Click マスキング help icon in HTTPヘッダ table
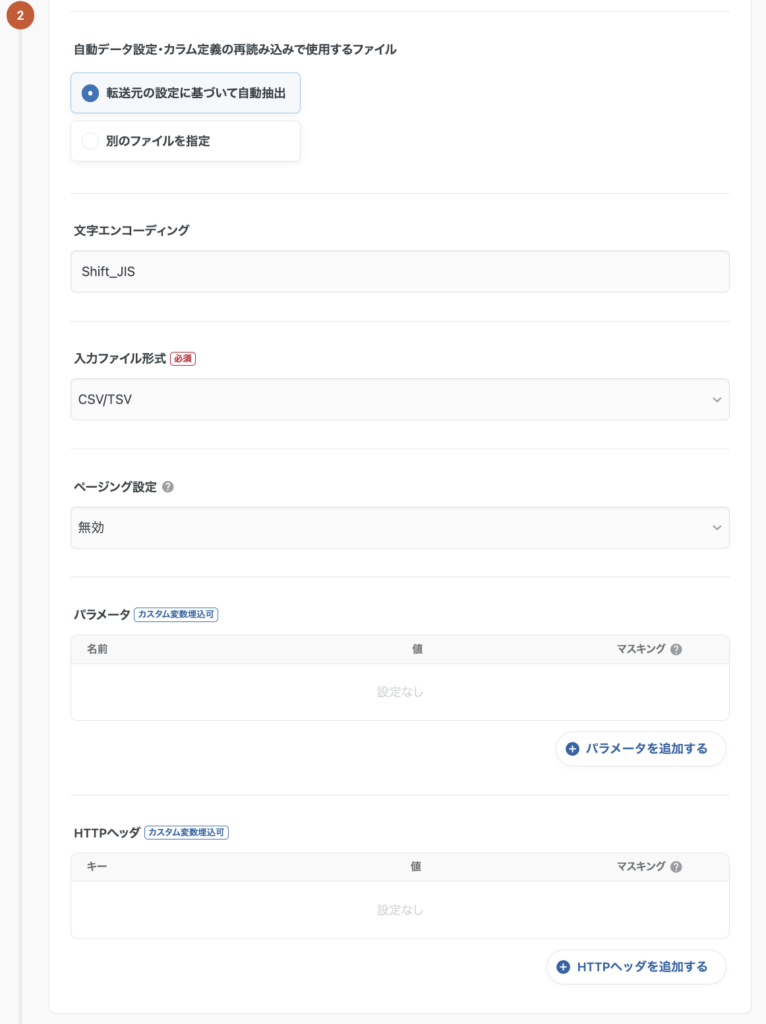 point(676,867)
